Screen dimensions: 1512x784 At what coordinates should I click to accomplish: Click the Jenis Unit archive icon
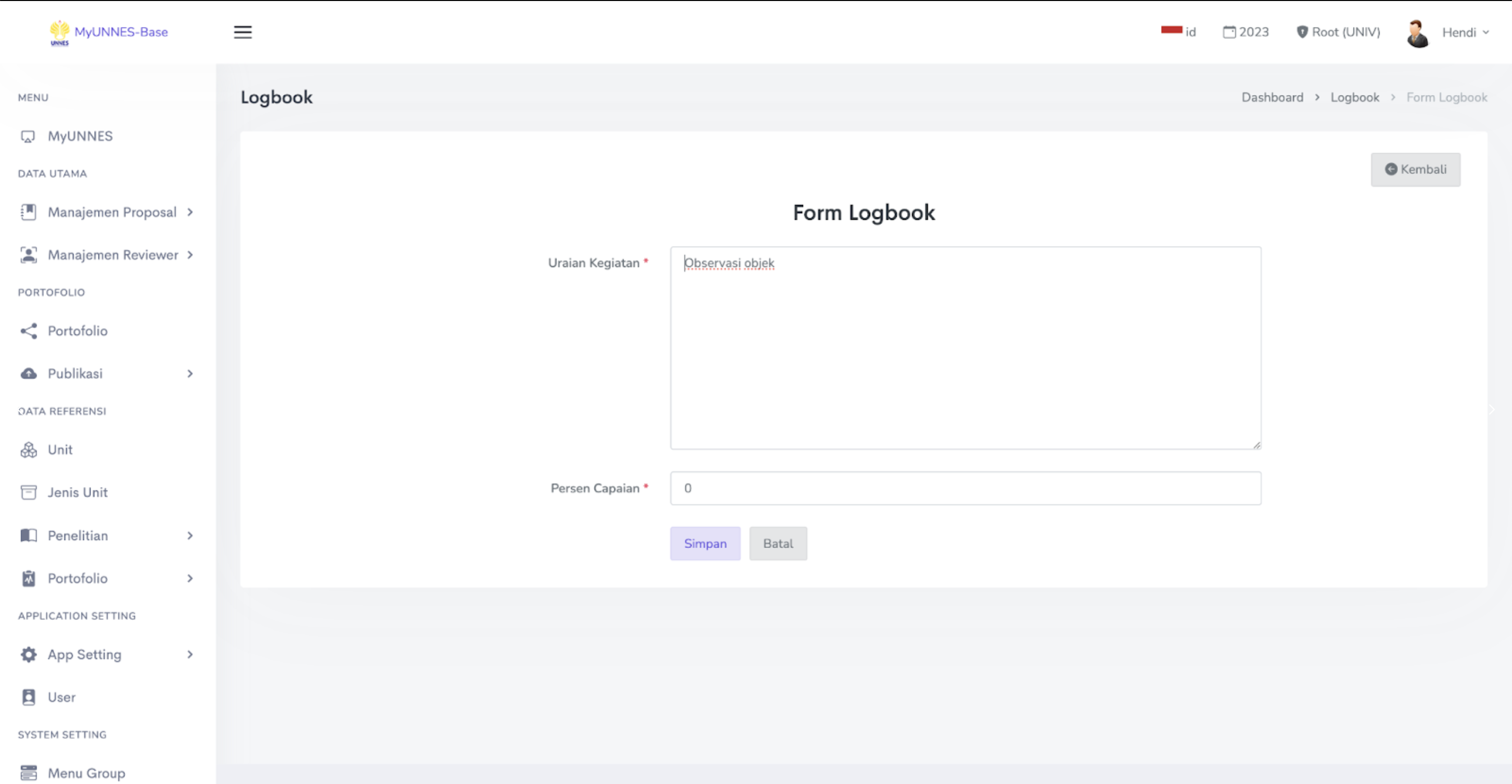click(x=28, y=492)
